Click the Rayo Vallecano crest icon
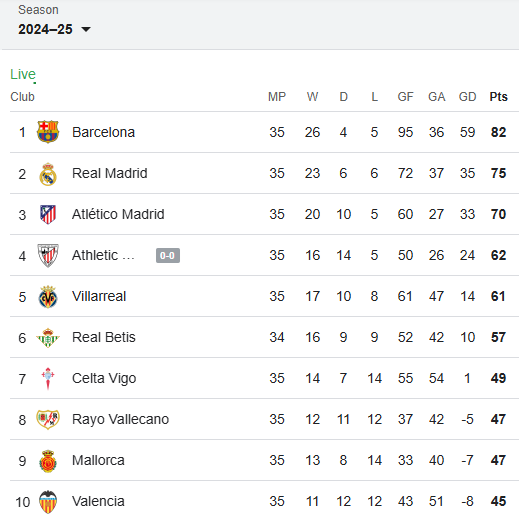519x514 pixels. coord(48,419)
